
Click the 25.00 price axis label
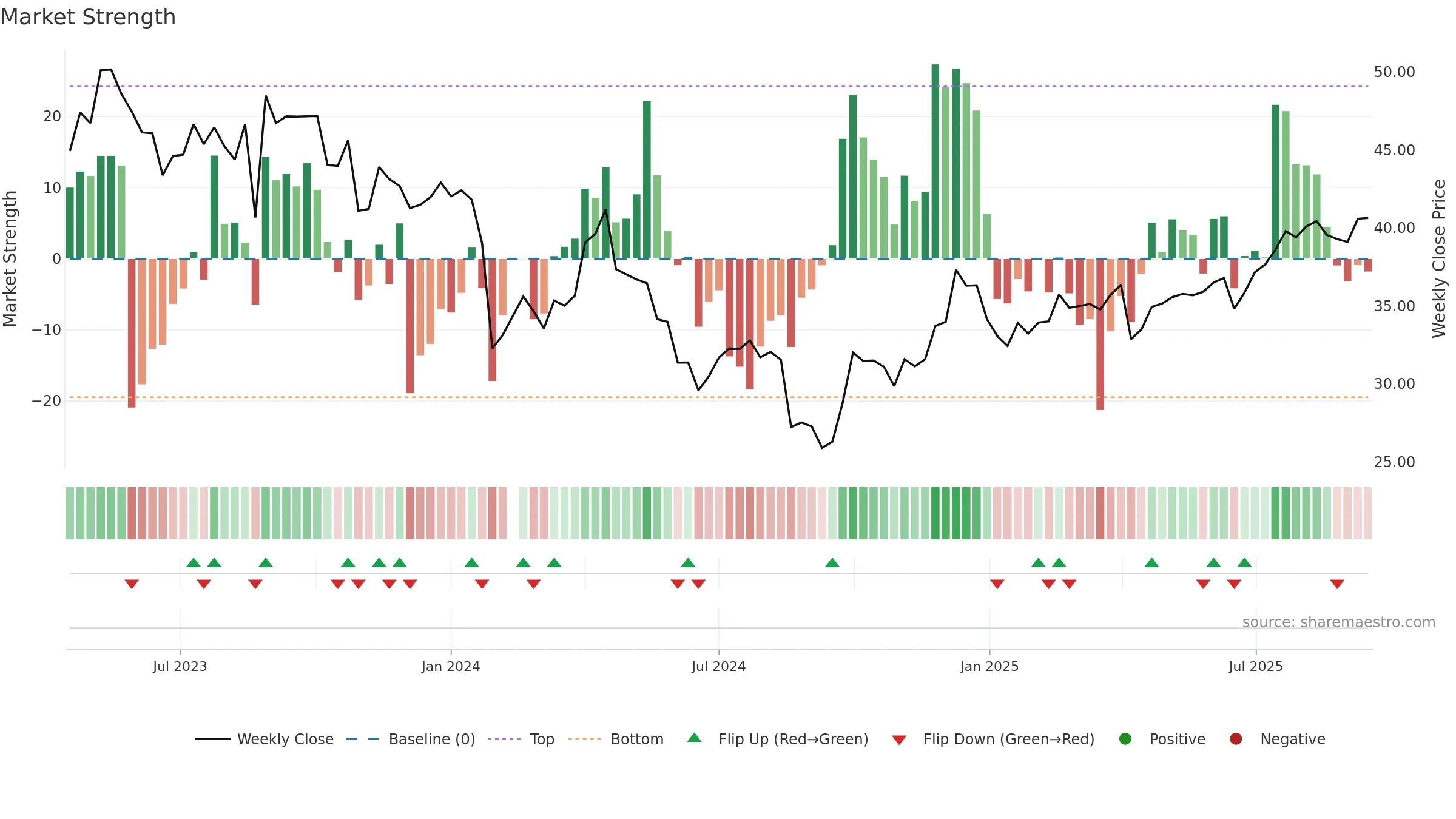click(x=1394, y=462)
